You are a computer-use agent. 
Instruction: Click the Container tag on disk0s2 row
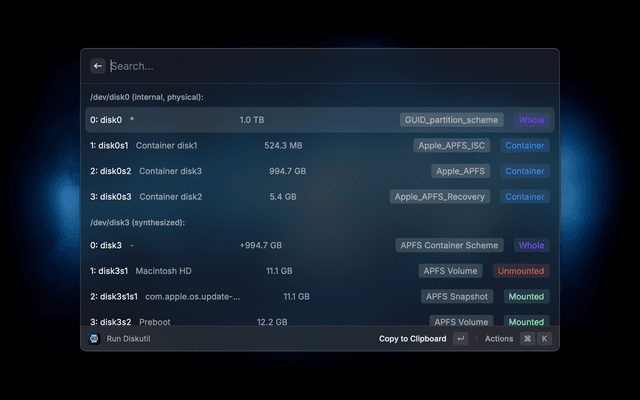[x=525, y=171]
